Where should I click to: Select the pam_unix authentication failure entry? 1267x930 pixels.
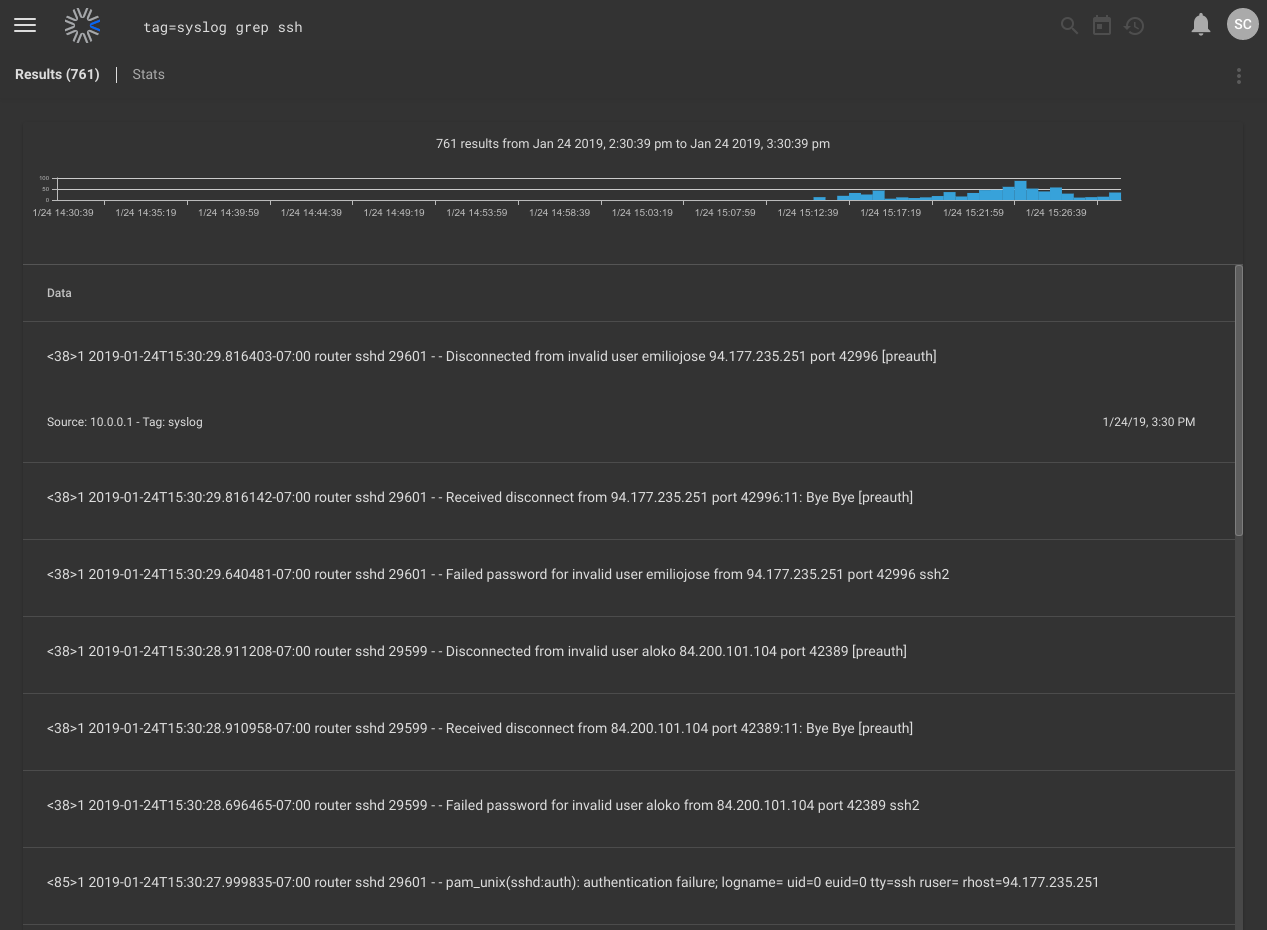coord(629,886)
